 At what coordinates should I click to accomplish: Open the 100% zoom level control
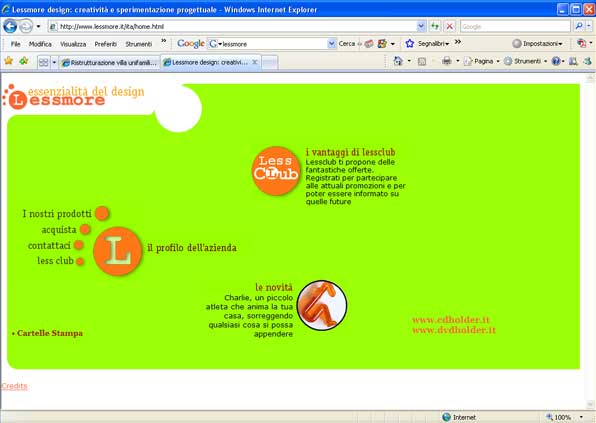coord(564,417)
